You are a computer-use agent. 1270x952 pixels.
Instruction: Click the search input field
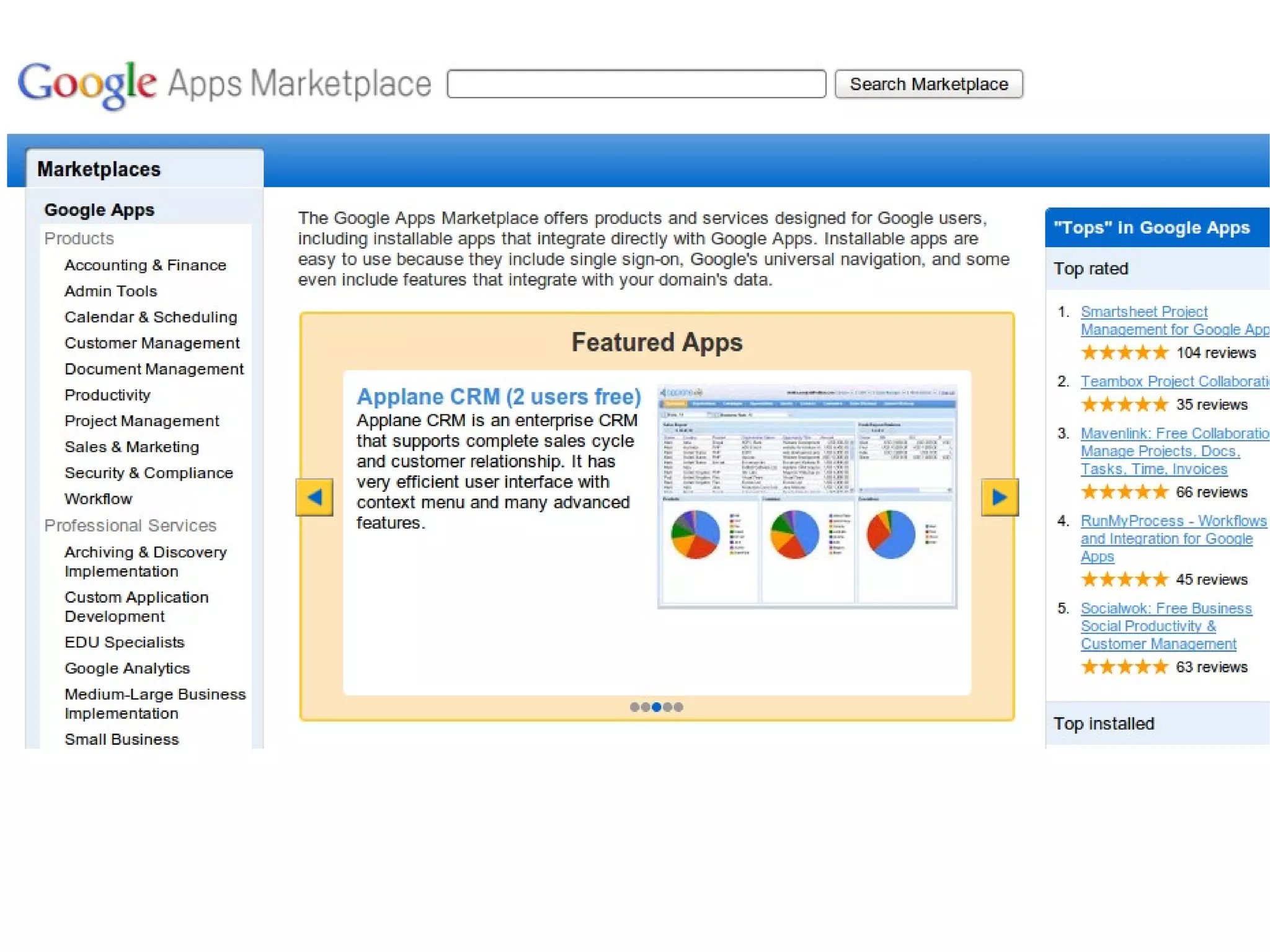point(636,84)
